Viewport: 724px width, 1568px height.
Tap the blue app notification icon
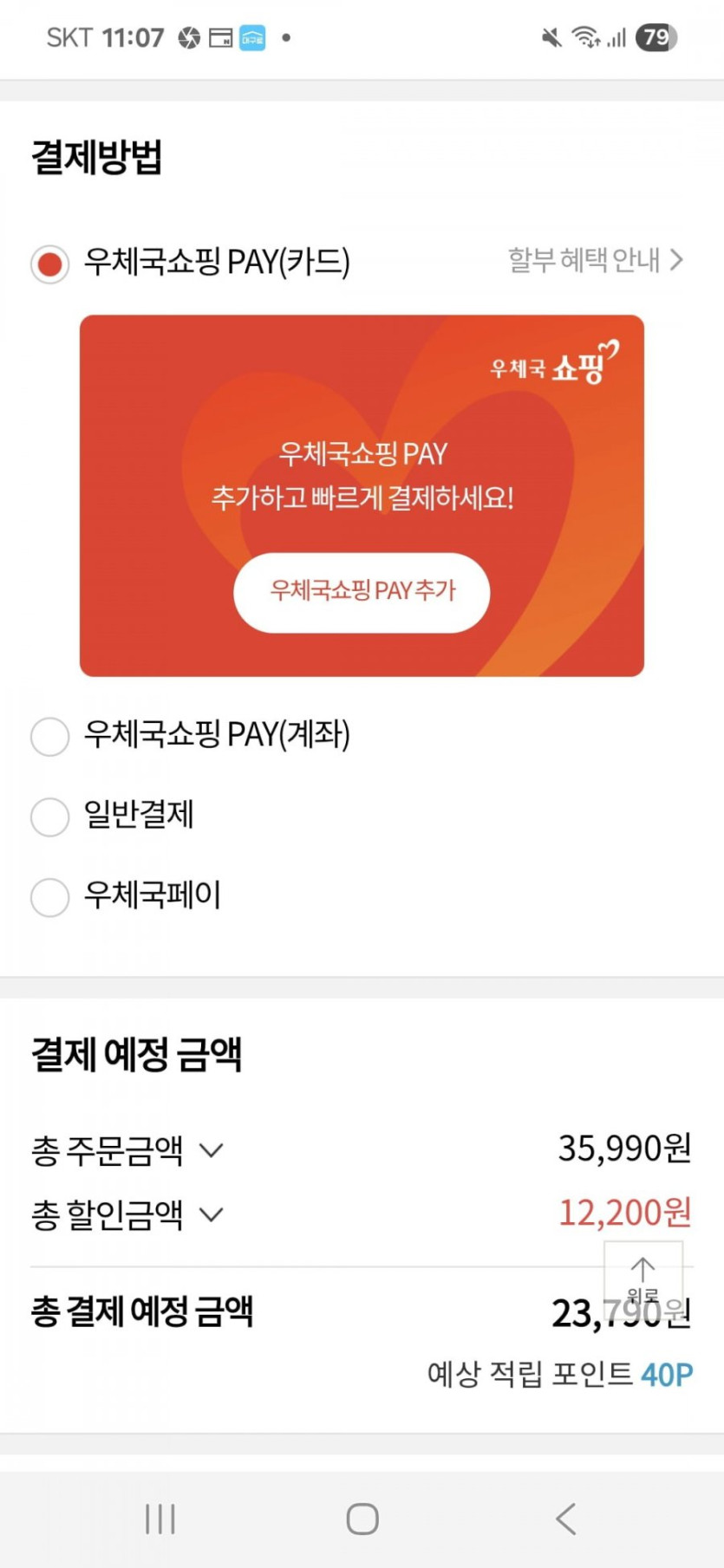coord(252,37)
